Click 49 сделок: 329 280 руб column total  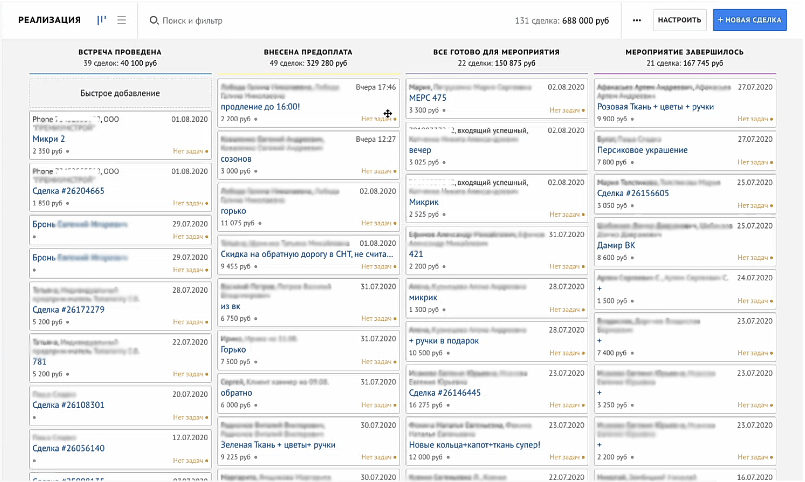[308, 63]
